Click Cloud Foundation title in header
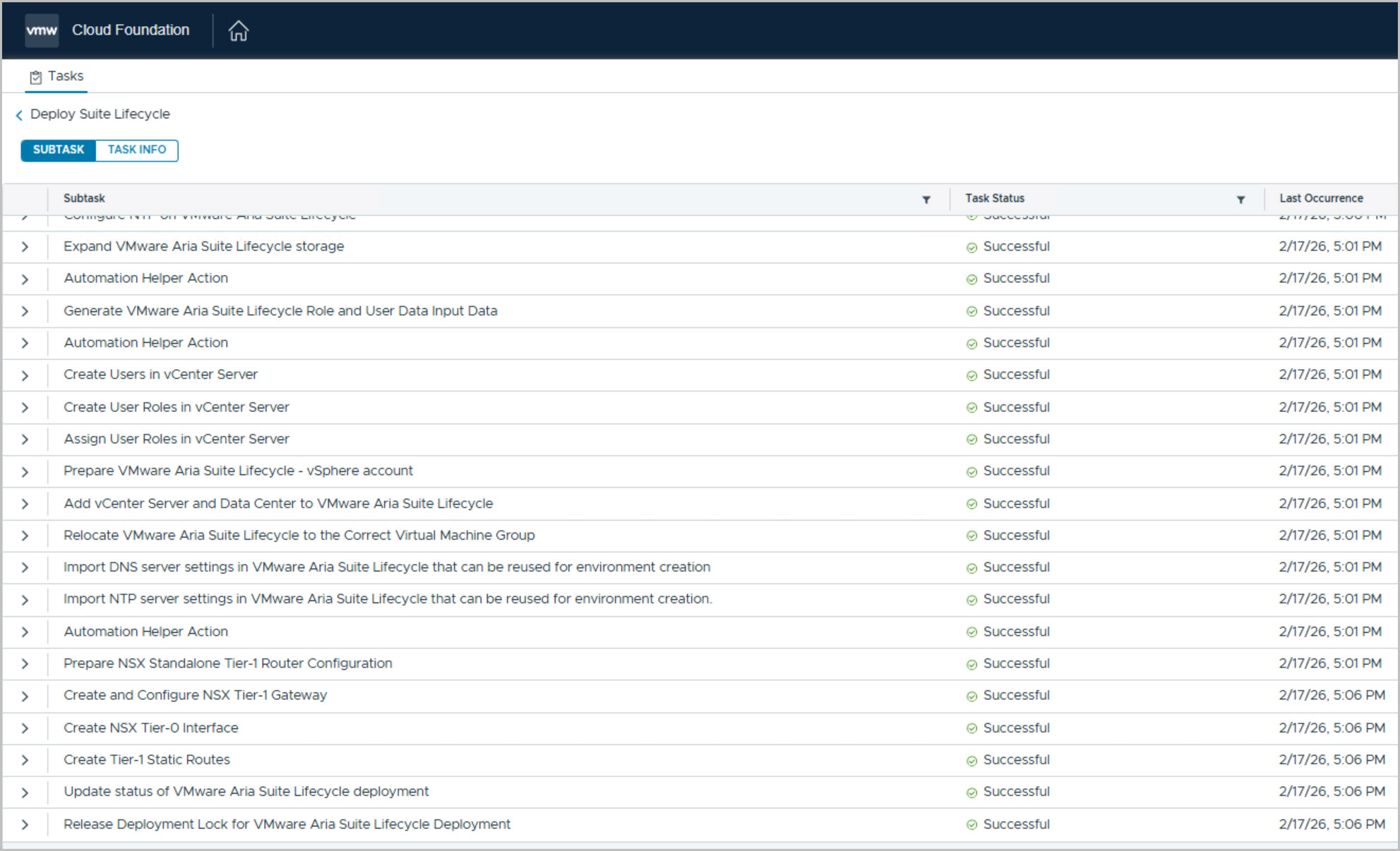The width and height of the screenshot is (1400, 851). pyautogui.click(x=131, y=30)
